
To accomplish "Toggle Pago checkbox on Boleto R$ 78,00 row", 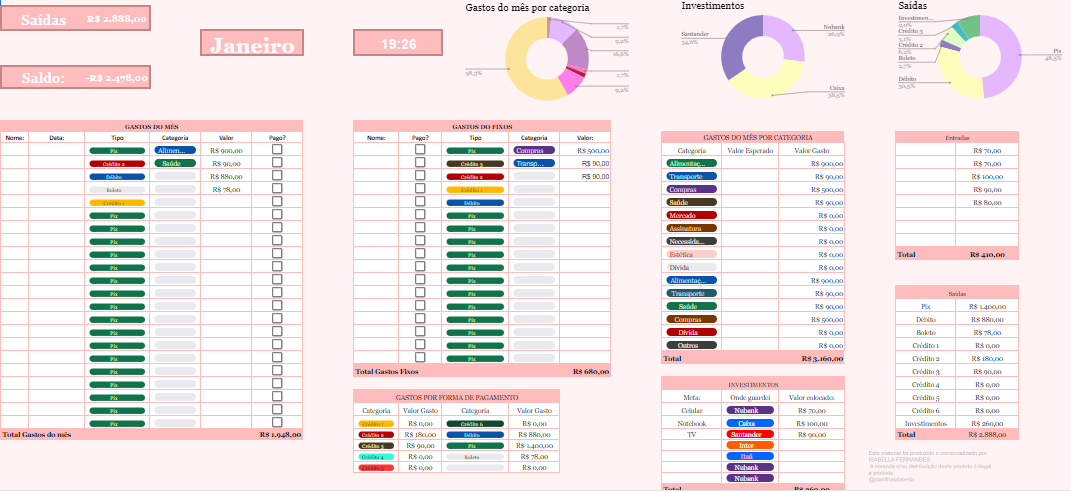I will [277, 188].
